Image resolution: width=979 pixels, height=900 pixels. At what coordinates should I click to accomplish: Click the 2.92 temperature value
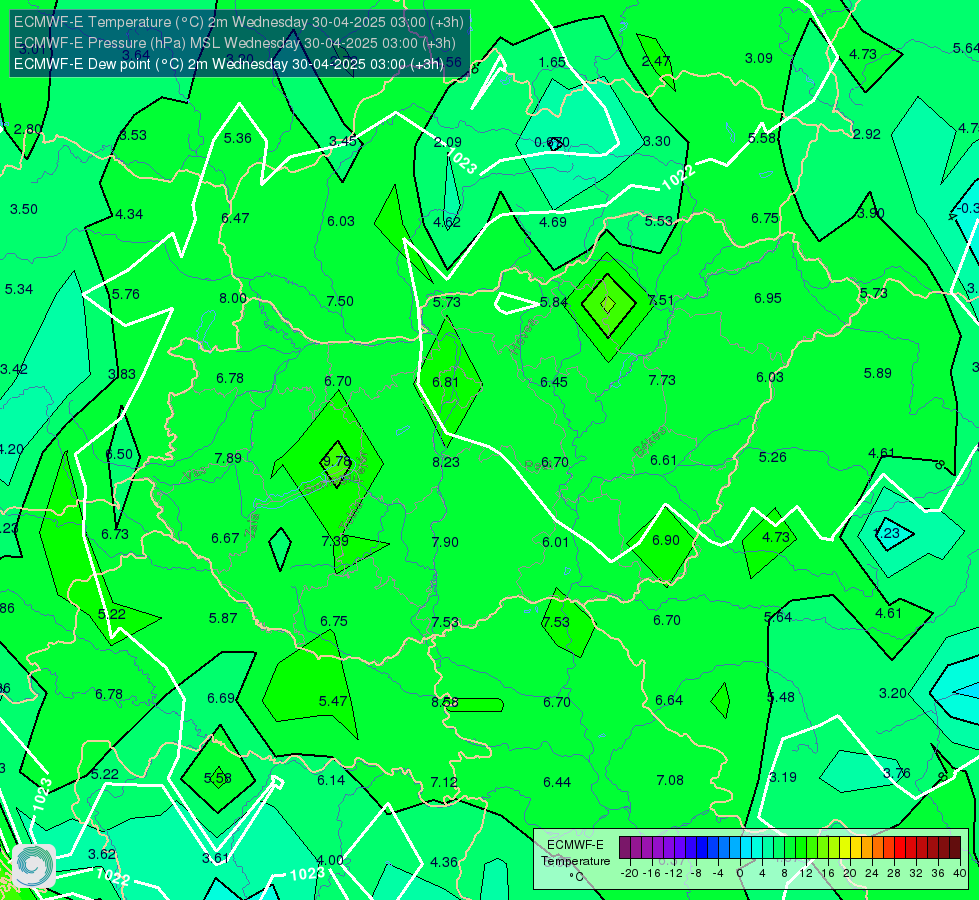pos(867,134)
